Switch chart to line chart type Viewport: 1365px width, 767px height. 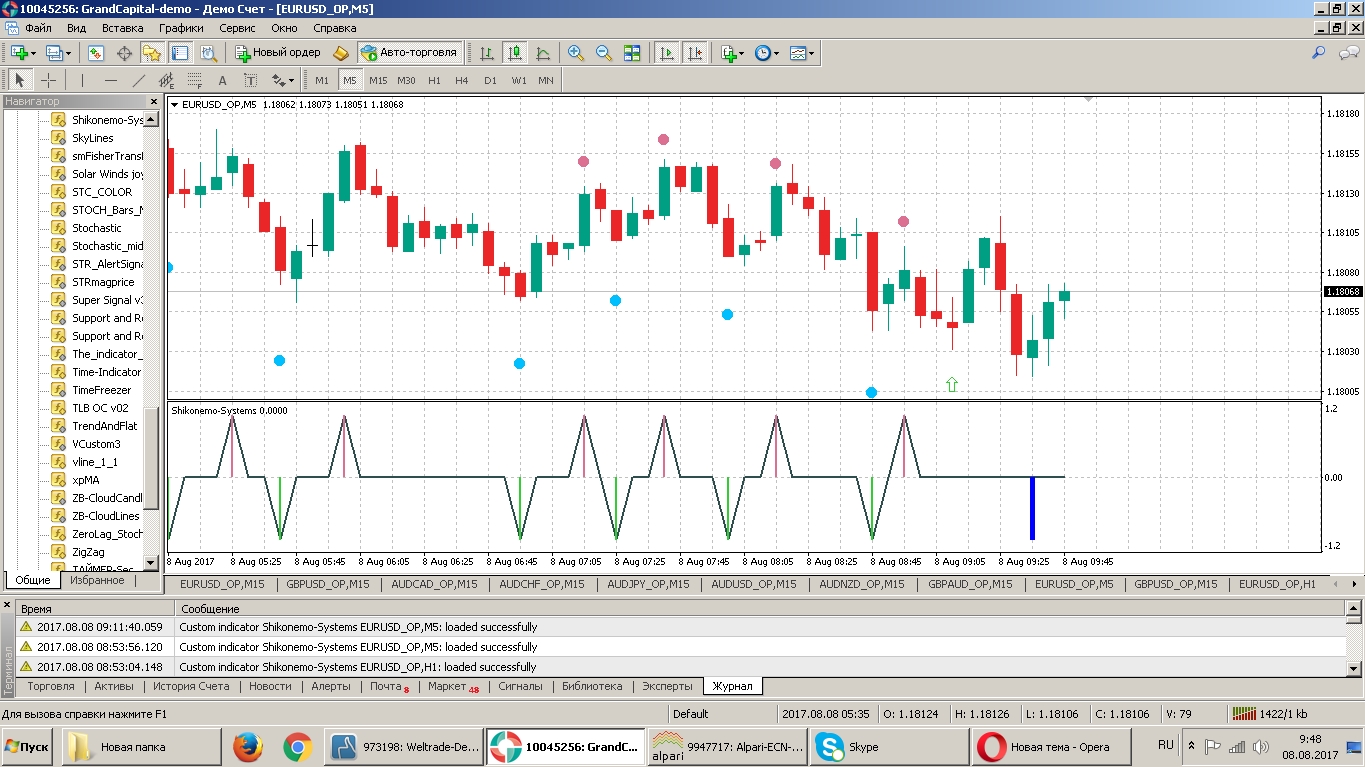(x=543, y=53)
